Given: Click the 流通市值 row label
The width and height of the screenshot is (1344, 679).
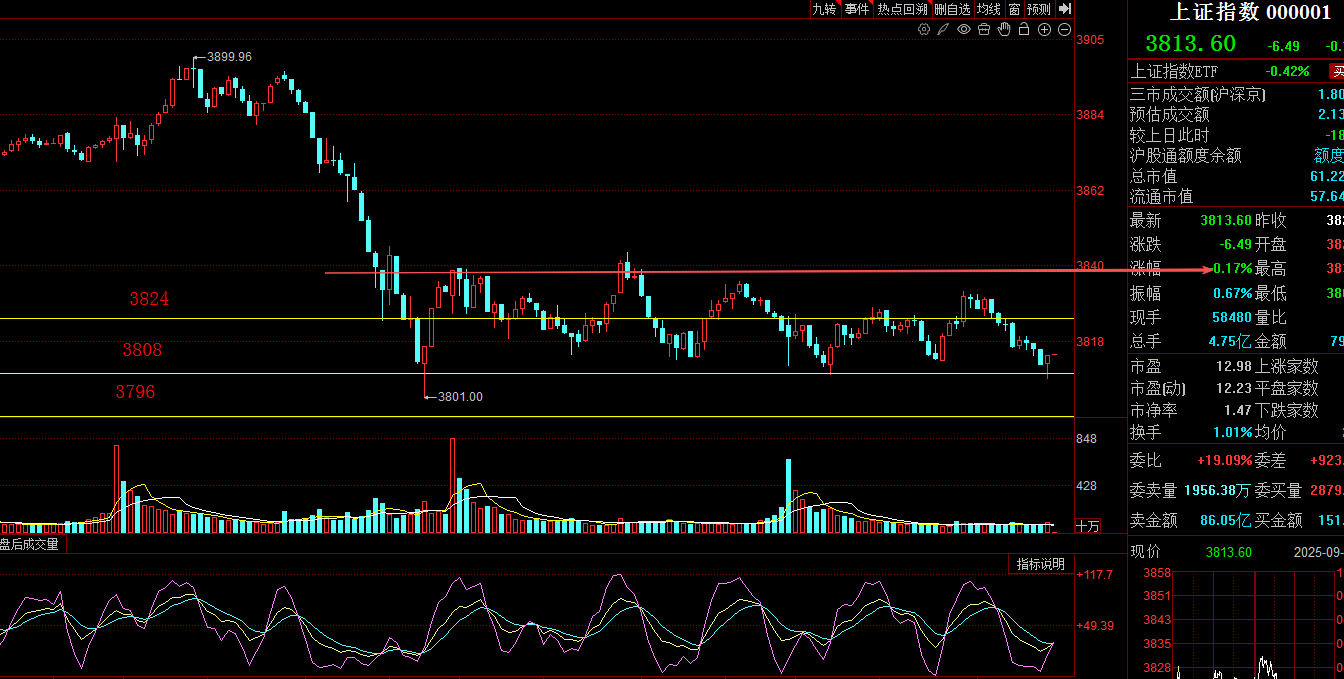Looking at the screenshot, I should (1161, 196).
